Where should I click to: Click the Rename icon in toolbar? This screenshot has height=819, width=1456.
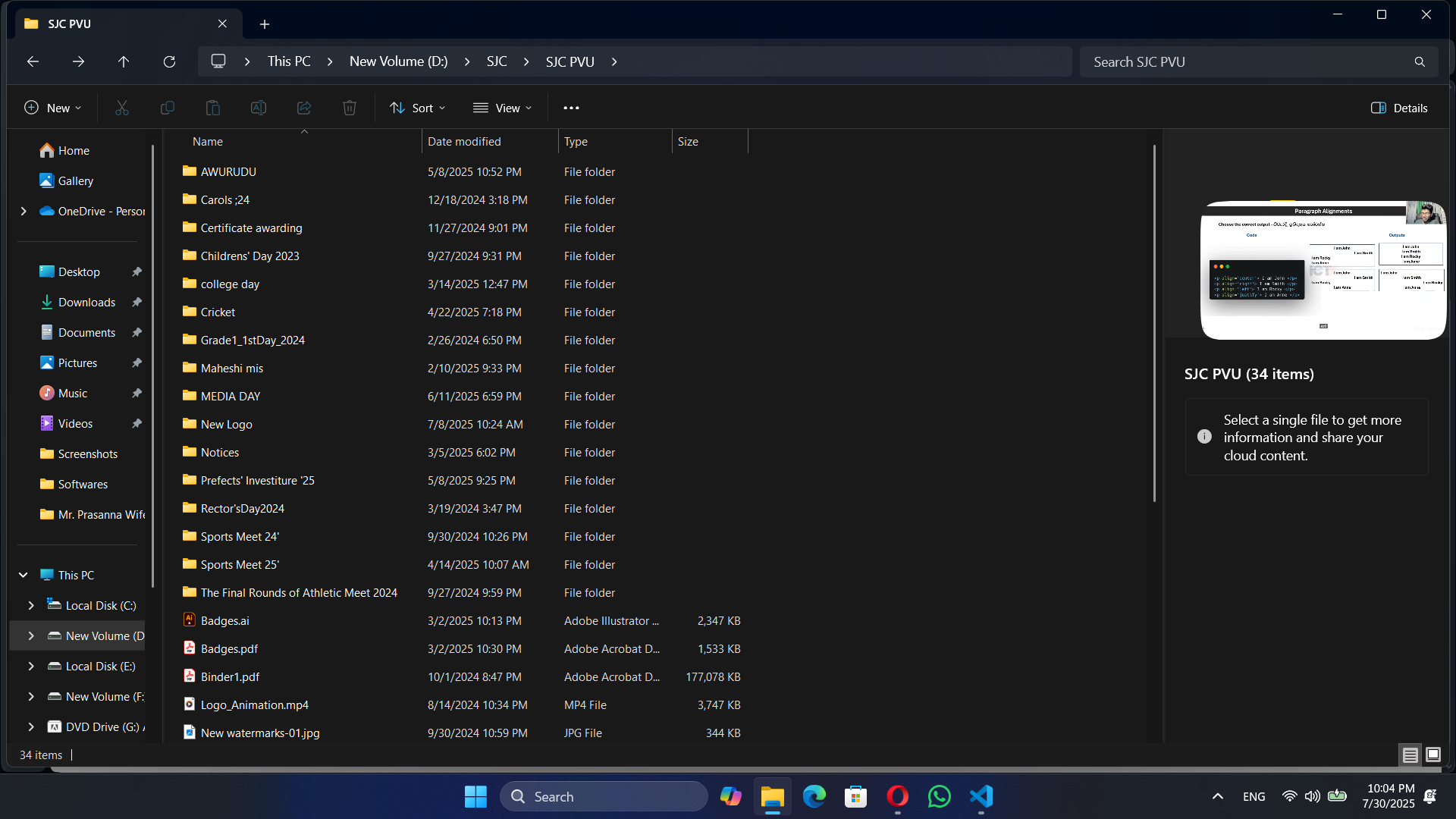coord(259,108)
